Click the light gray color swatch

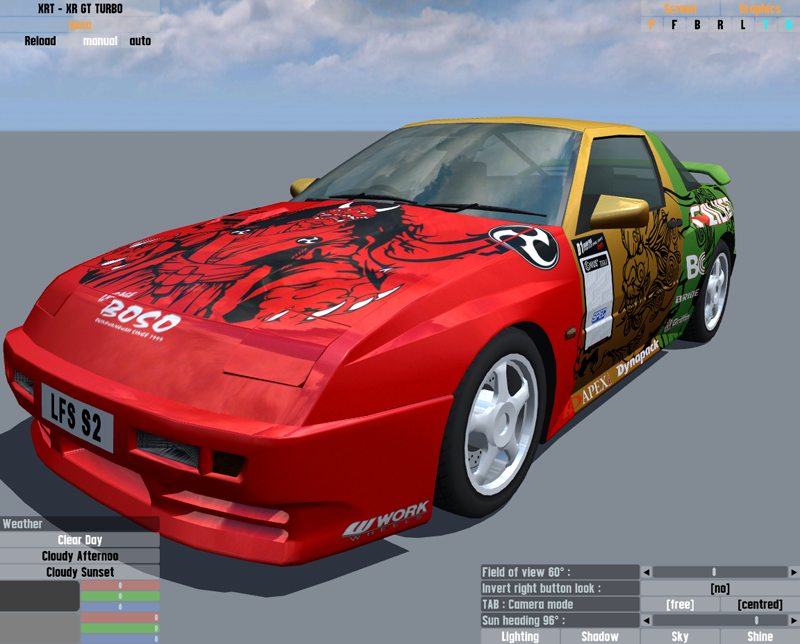(40, 628)
